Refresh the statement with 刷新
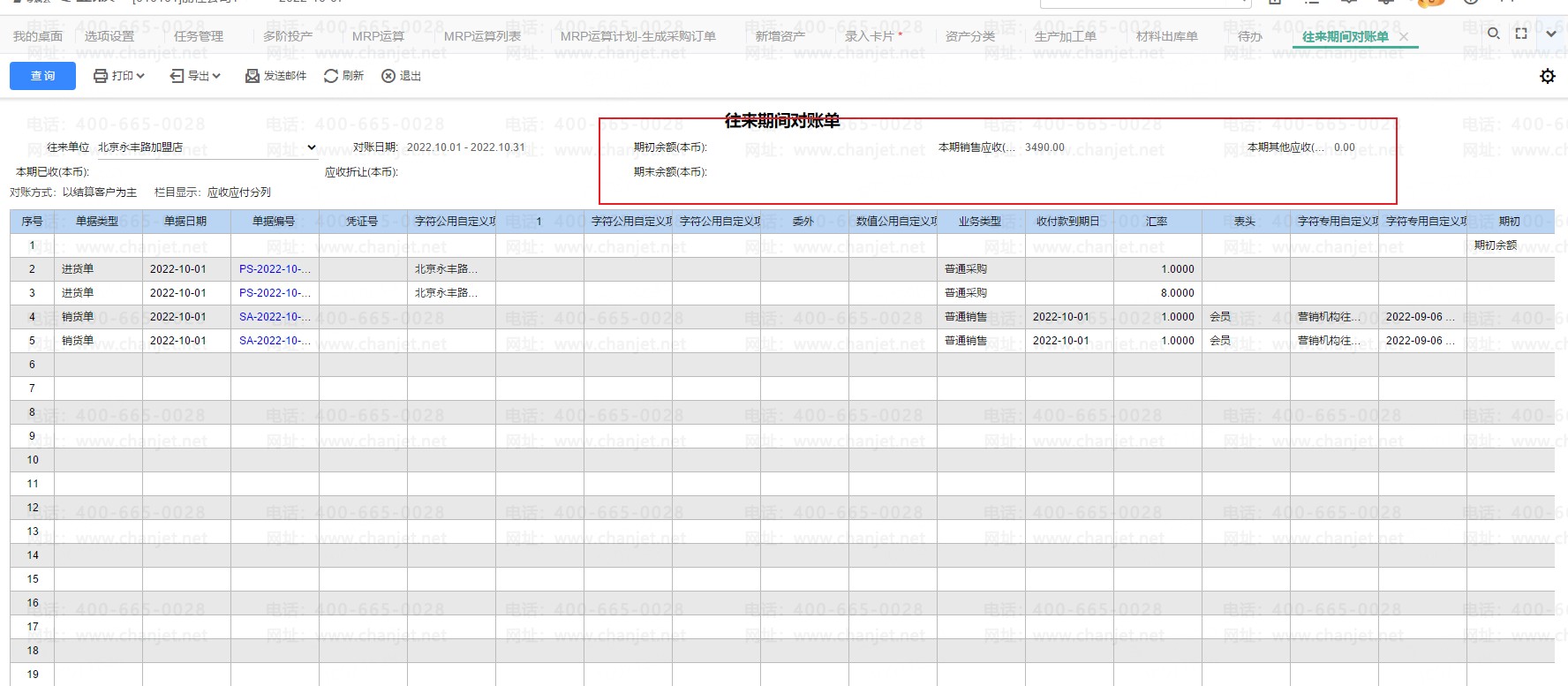Screen dimensions: 1568x686 [343, 76]
